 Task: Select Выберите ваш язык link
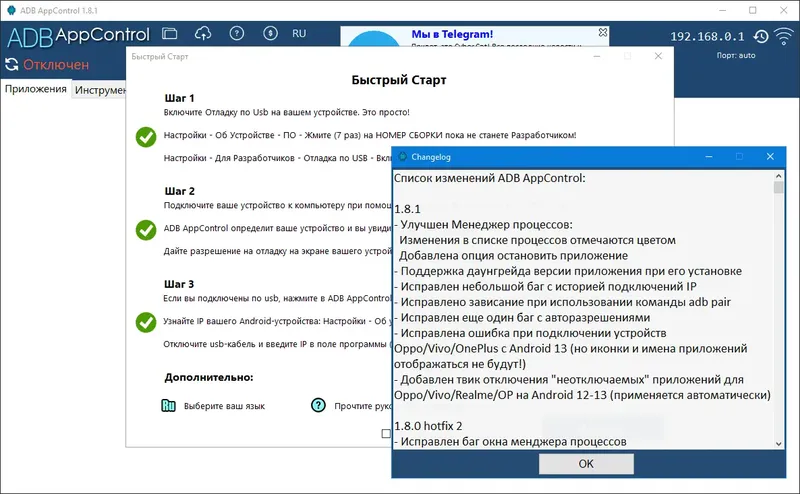[x=224, y=406]
